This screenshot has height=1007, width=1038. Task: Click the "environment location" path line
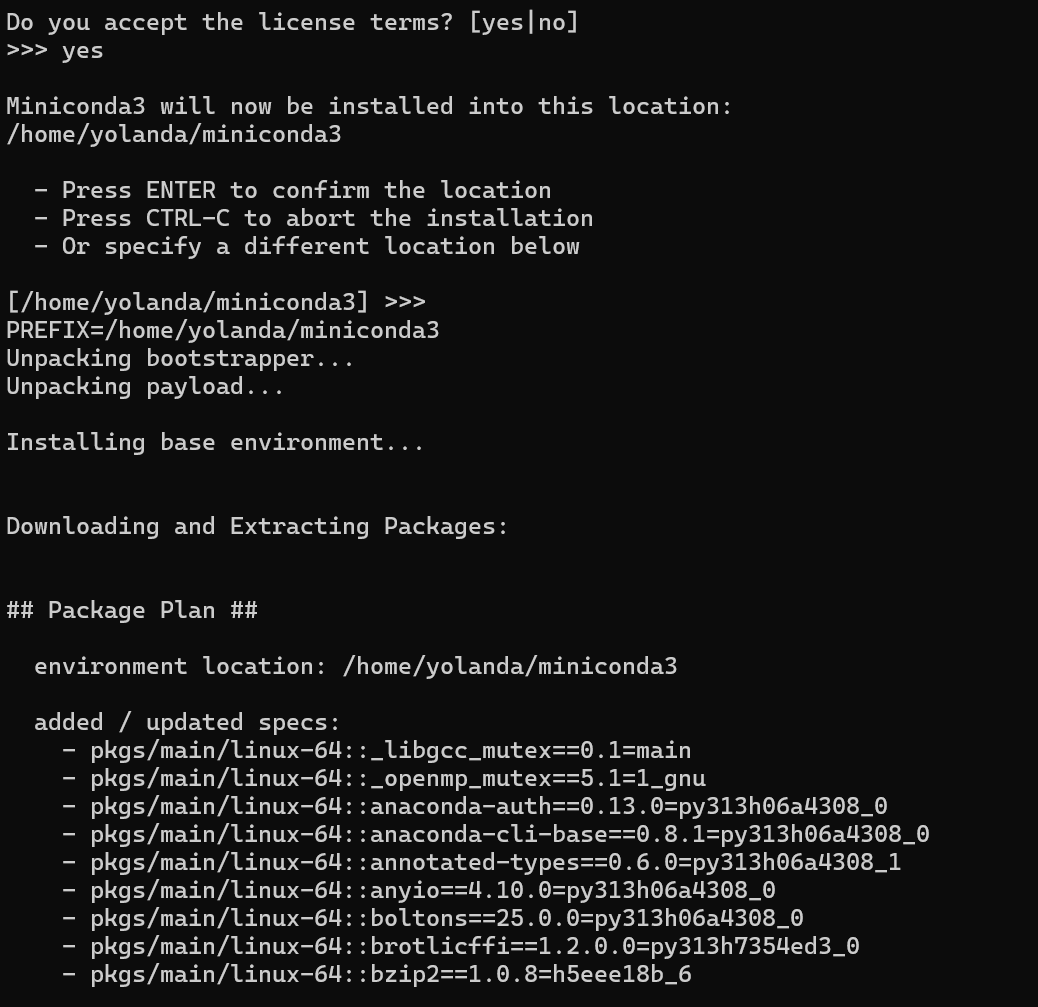355,666
